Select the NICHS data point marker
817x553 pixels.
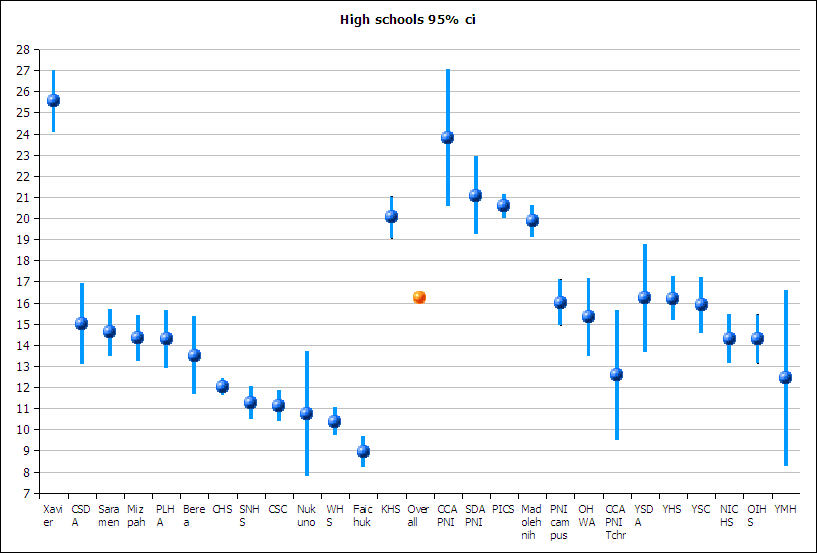[729, 339]
